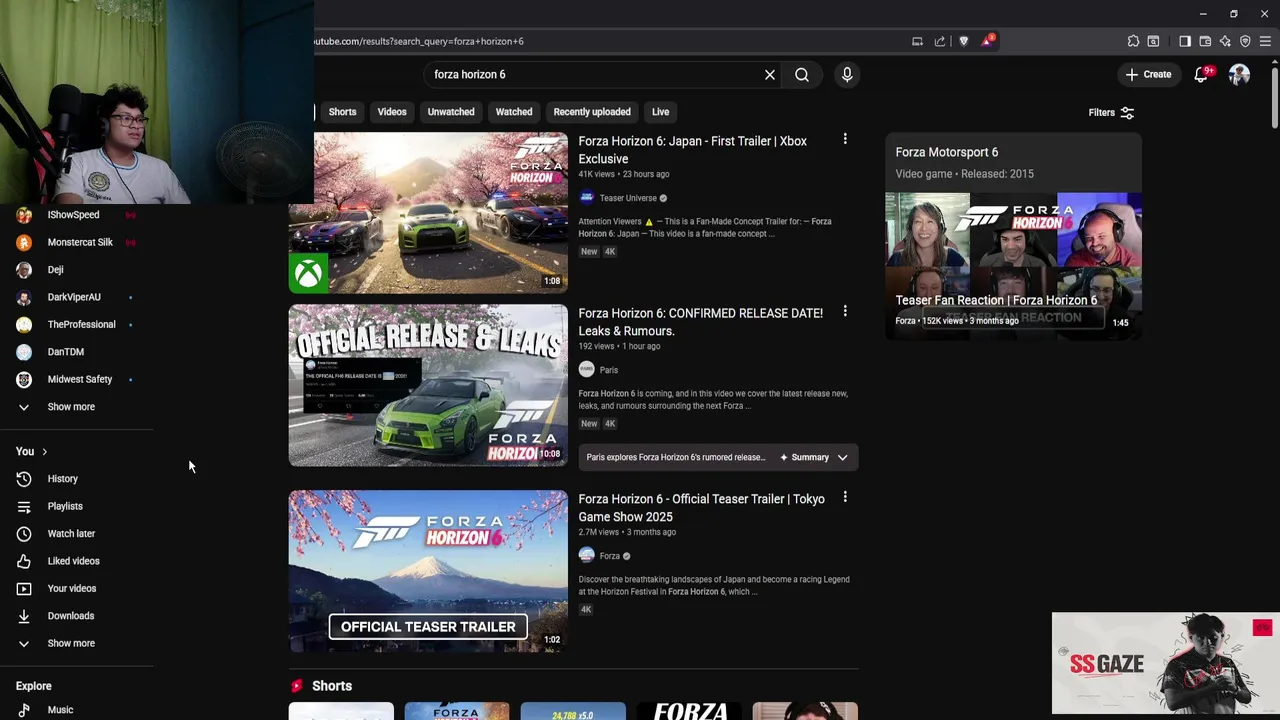This screenshot has height=720, width=1280.
Task: Click the YouTube search magnifier button
Action: coord(802,74)
